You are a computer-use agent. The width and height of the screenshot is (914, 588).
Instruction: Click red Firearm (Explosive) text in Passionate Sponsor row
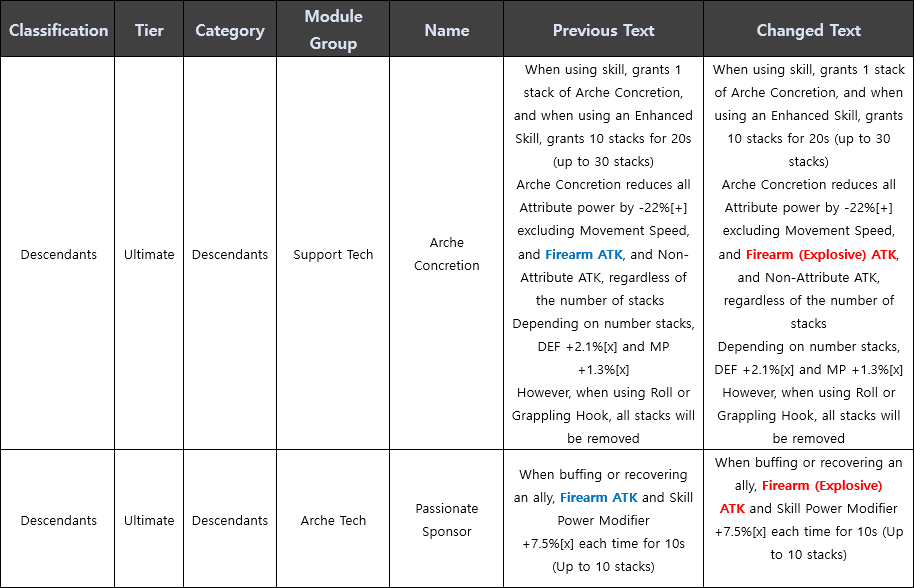pos(822,485)
